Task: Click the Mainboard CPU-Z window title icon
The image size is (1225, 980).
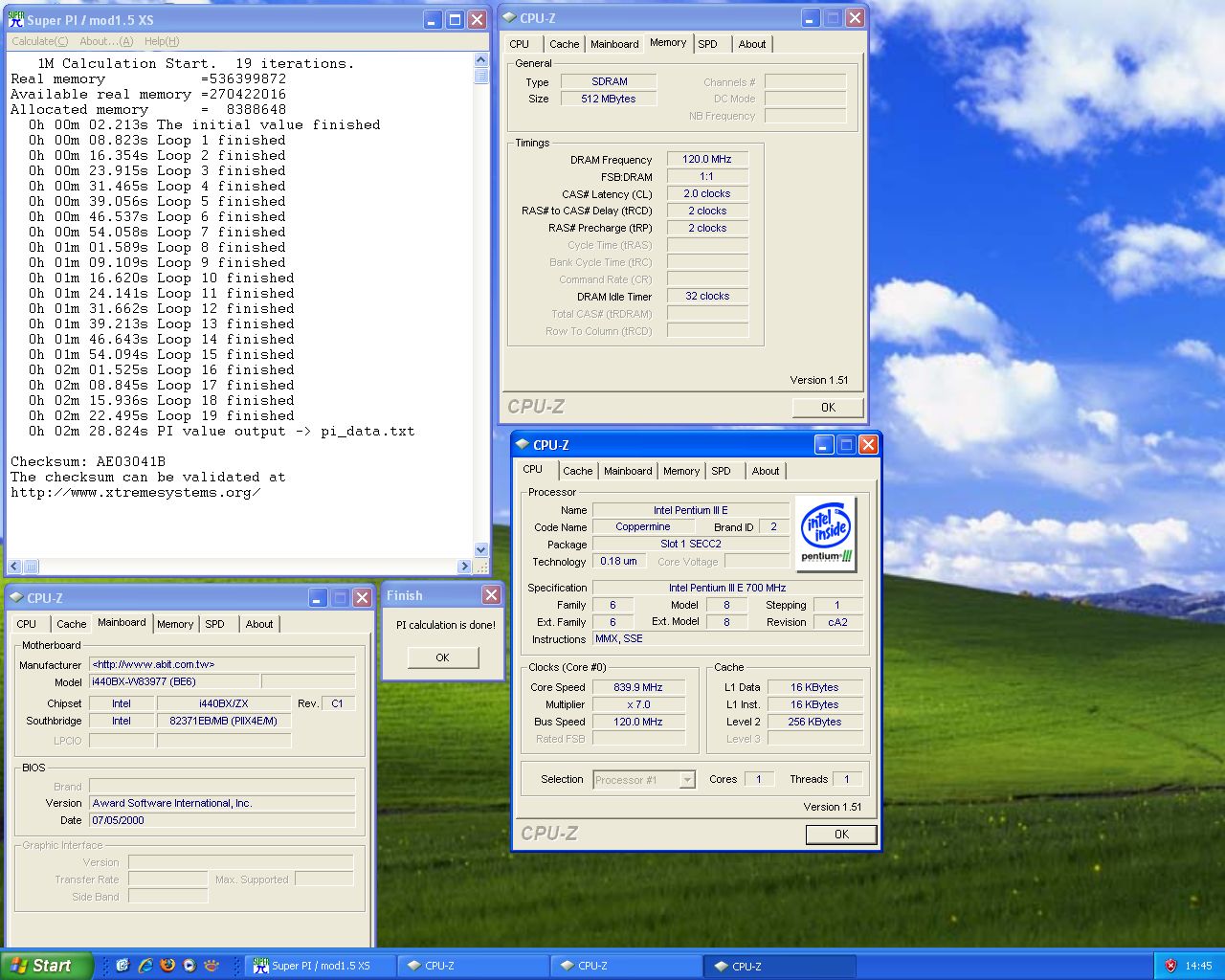Action: pyautogui.click(x=16, y=597)
